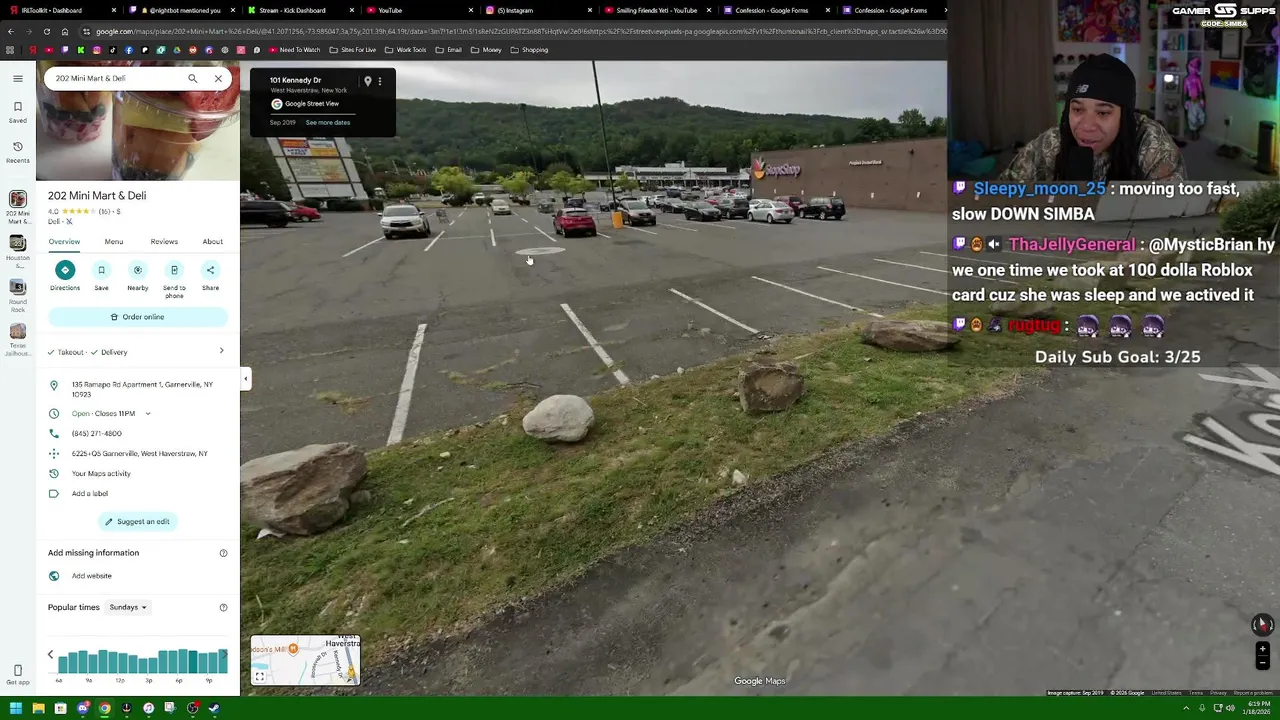The height and width of the screenshot is (720, 1280).
Task: Click See more dates link
Action: coord(328,122)
